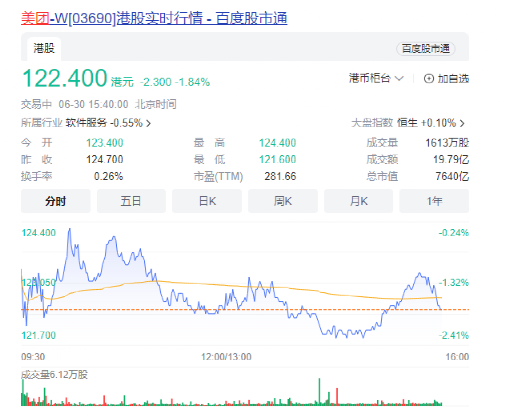
Task: Click the 成交量 value 1613万股
Action: 447,143
